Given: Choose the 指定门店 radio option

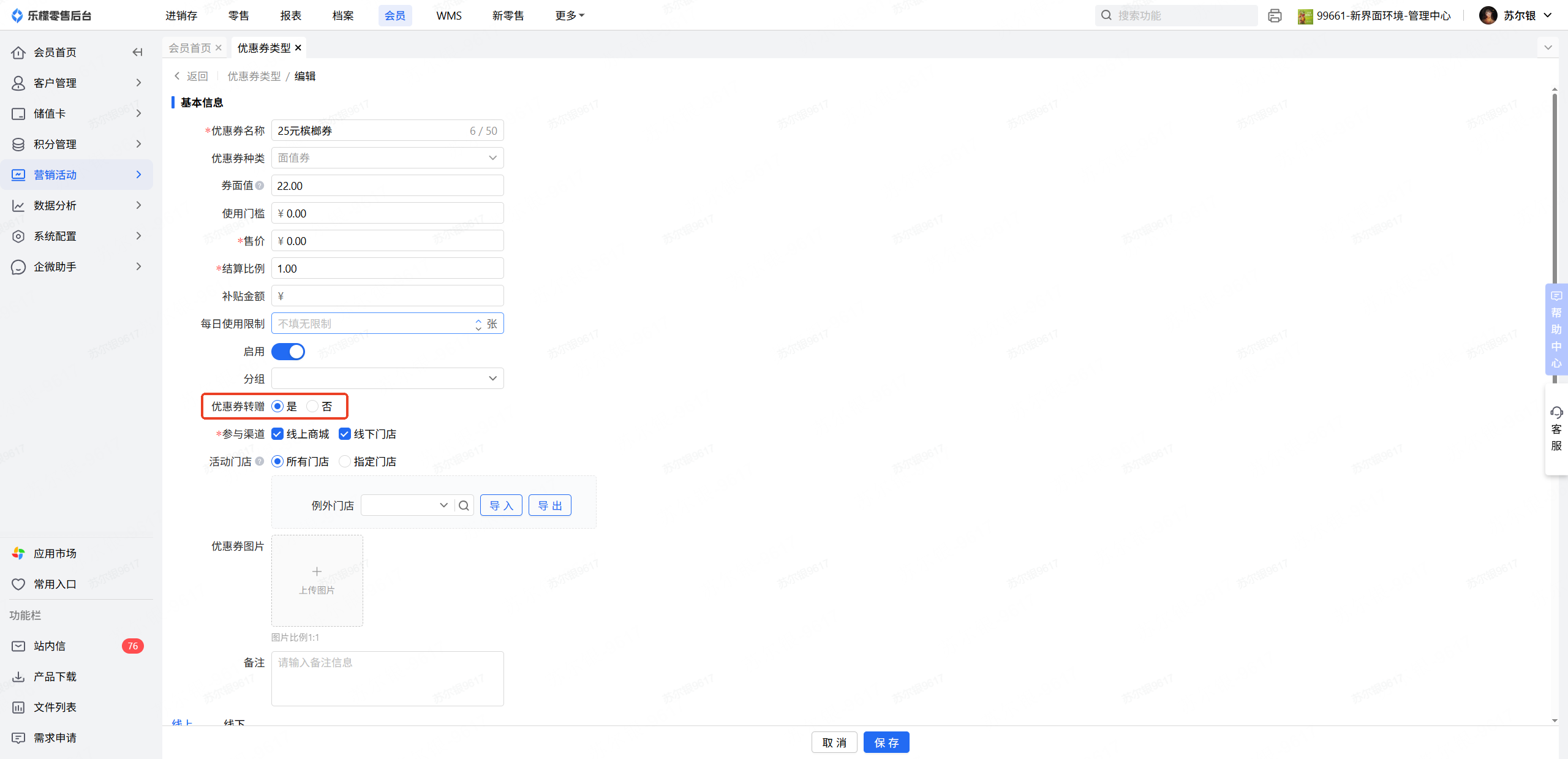Looking at the screenshot, I should 345,461.
